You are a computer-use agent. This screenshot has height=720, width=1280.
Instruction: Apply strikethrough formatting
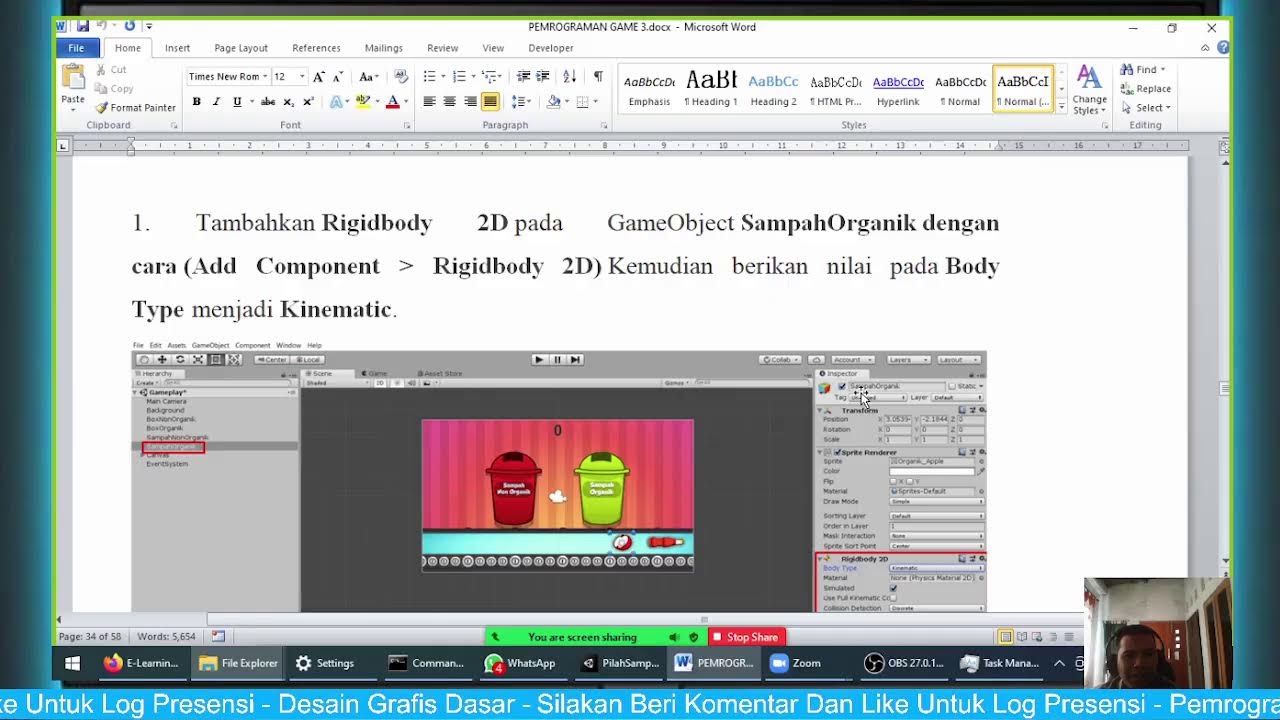268,102
